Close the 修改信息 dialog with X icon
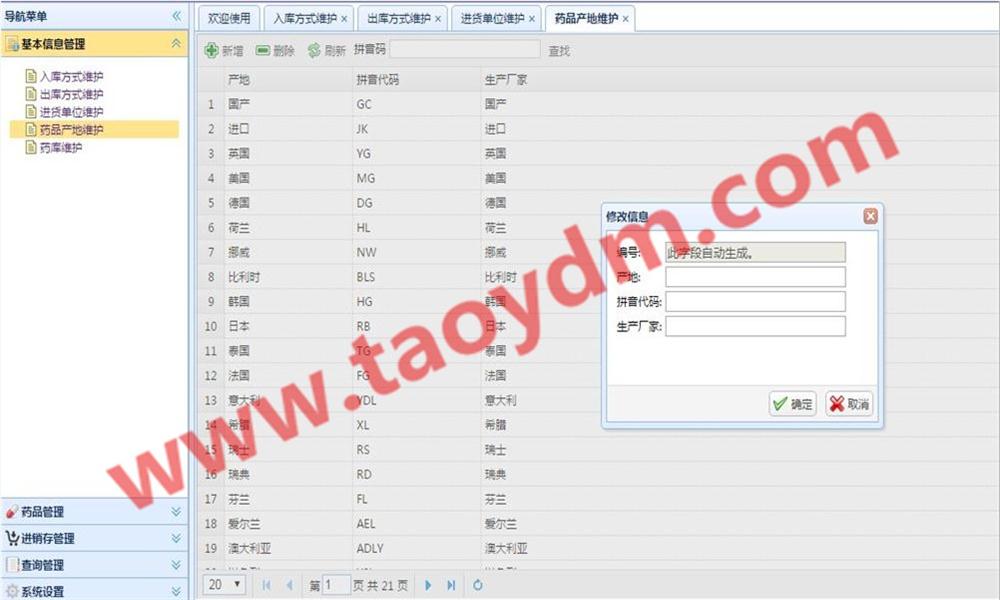The image size is (1000, 600). tap(870, 216)
